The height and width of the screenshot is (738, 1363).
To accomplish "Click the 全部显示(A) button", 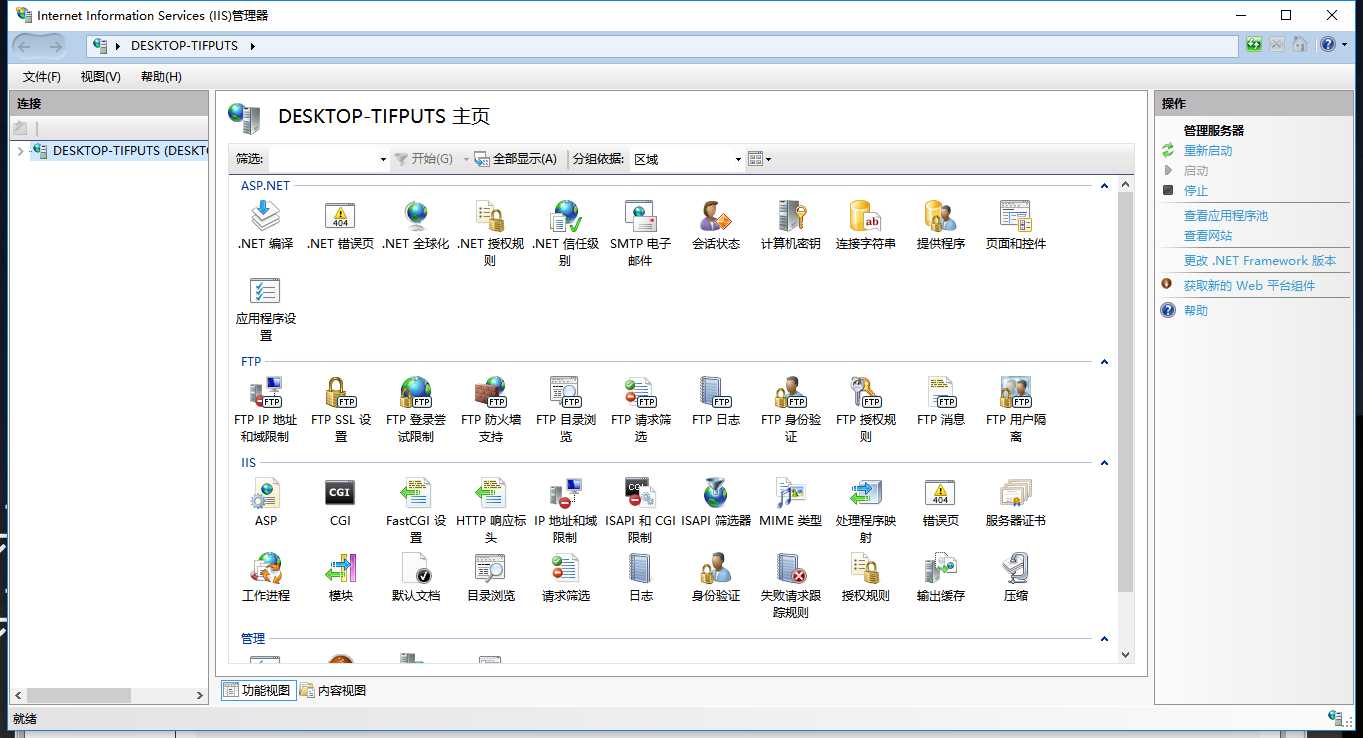I will click(516, 159).
